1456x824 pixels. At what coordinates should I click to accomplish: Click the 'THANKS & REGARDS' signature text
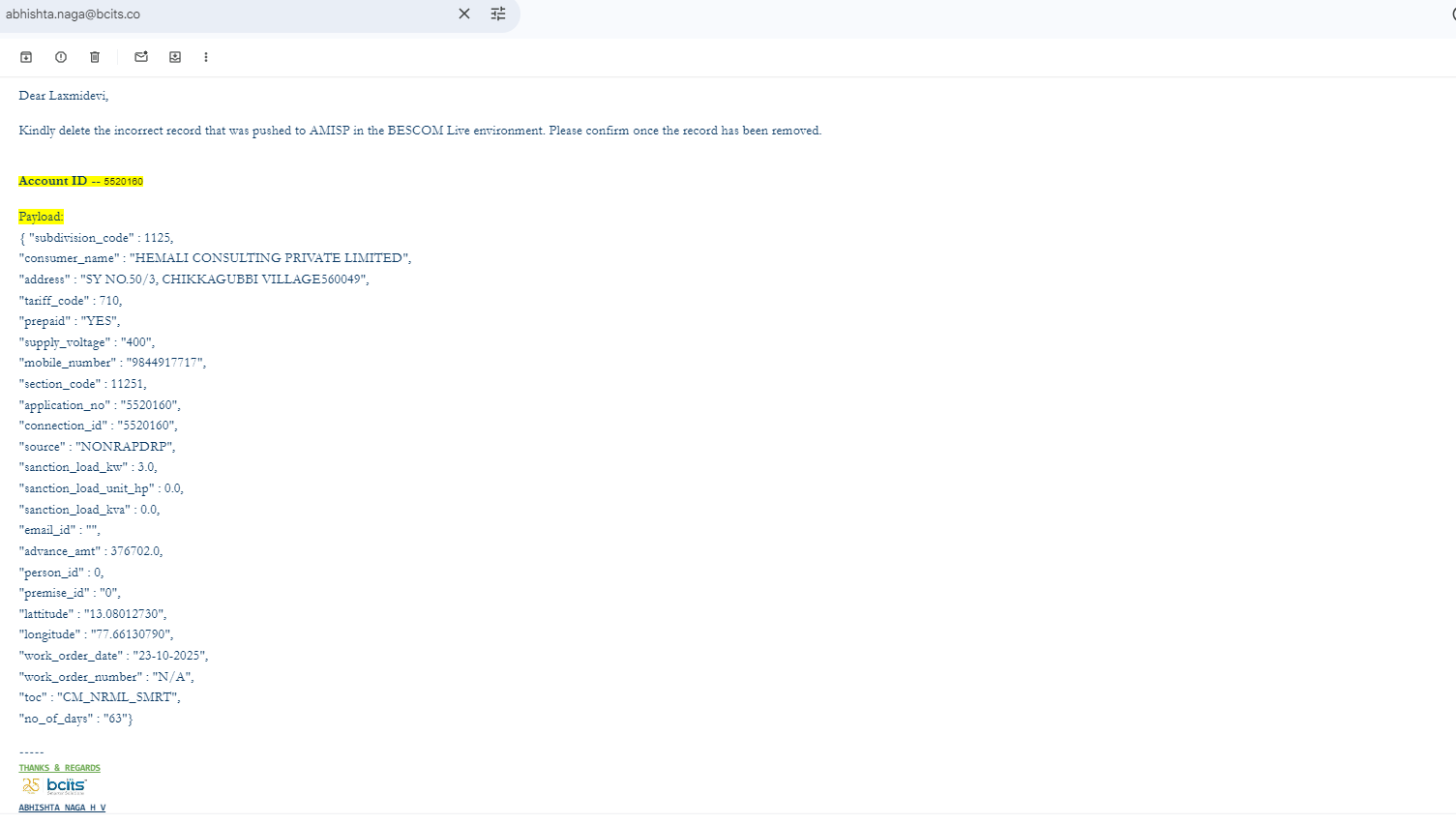[x=60, y=768]
